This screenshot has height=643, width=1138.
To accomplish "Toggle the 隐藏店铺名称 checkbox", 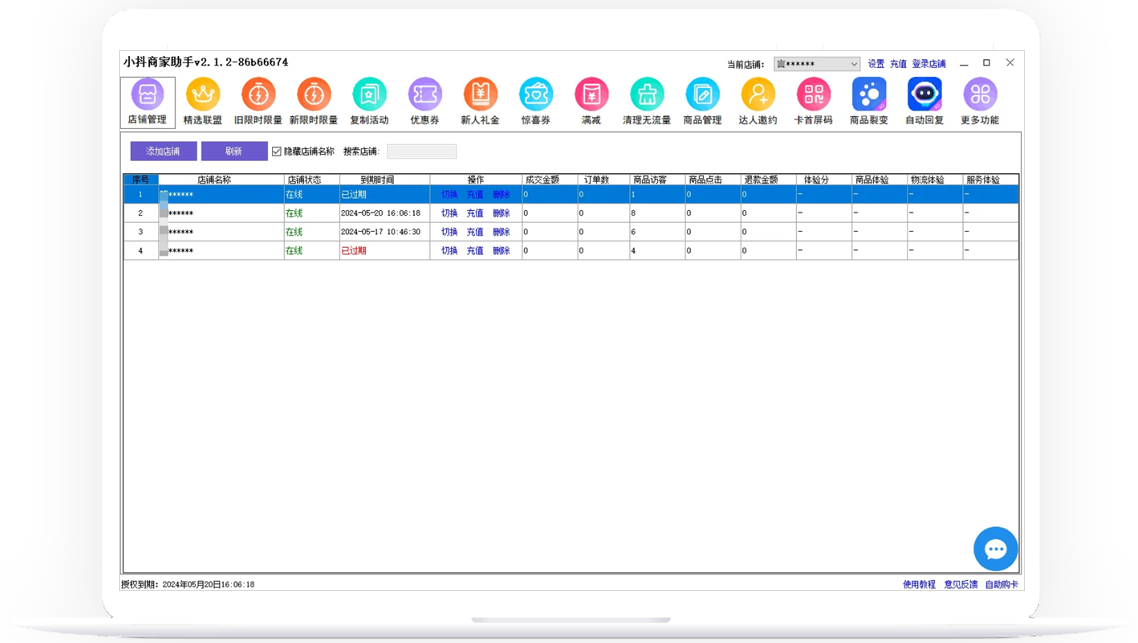I will tap(277, 152).
